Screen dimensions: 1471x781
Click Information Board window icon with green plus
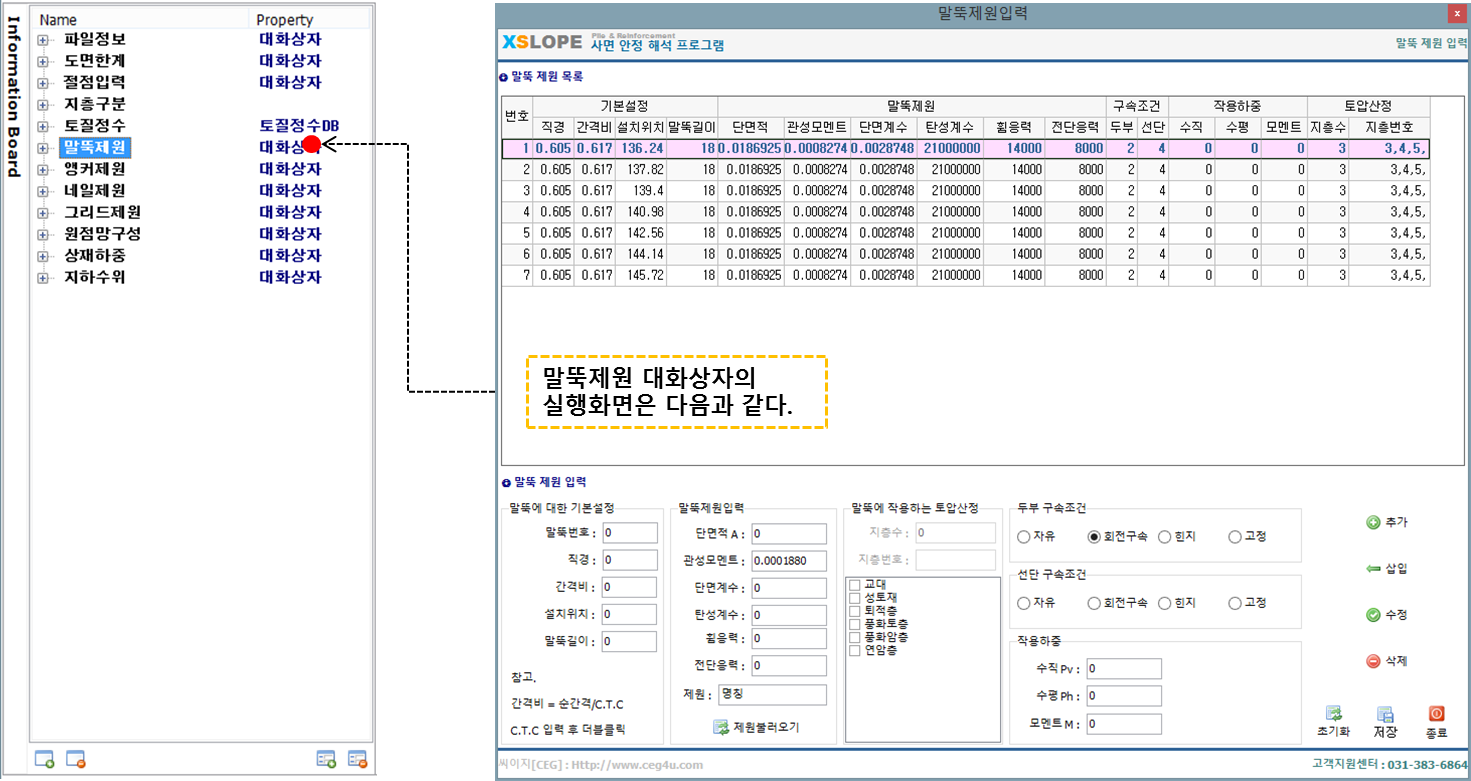coord(45,759)
